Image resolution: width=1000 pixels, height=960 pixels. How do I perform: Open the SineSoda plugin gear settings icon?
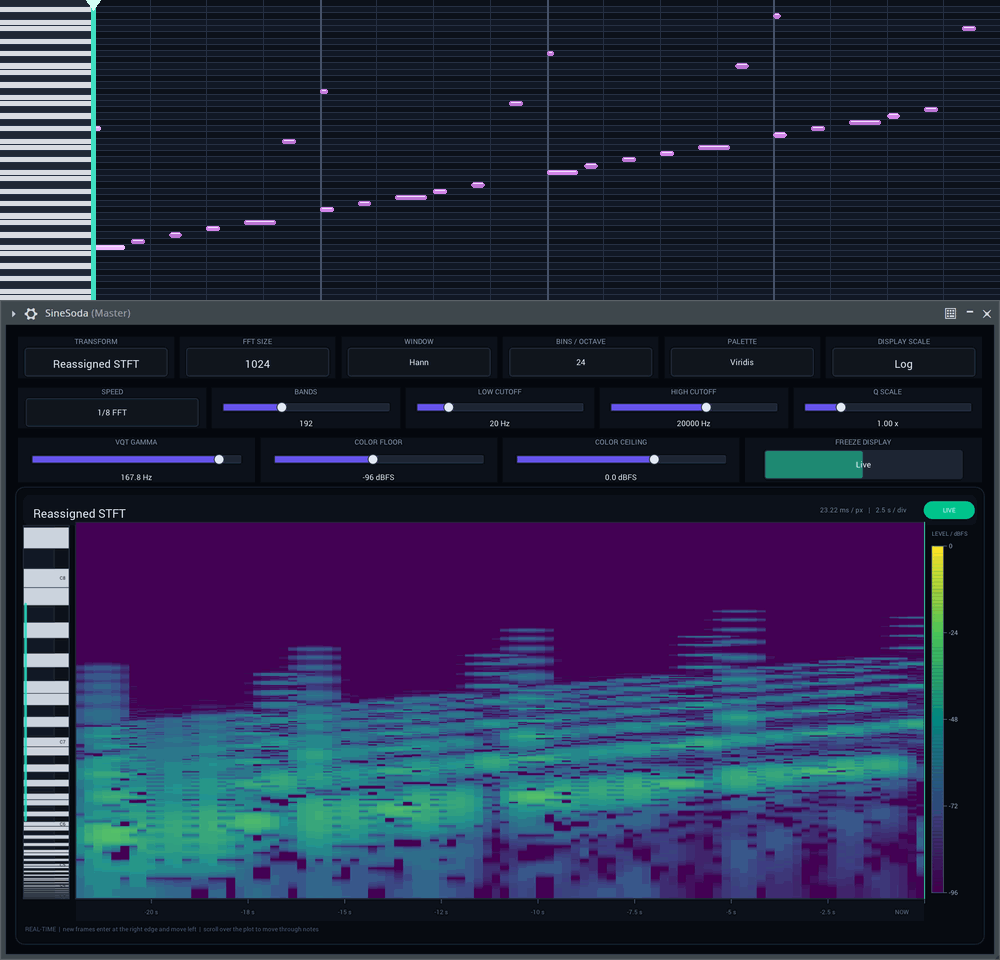pos(31,313)
